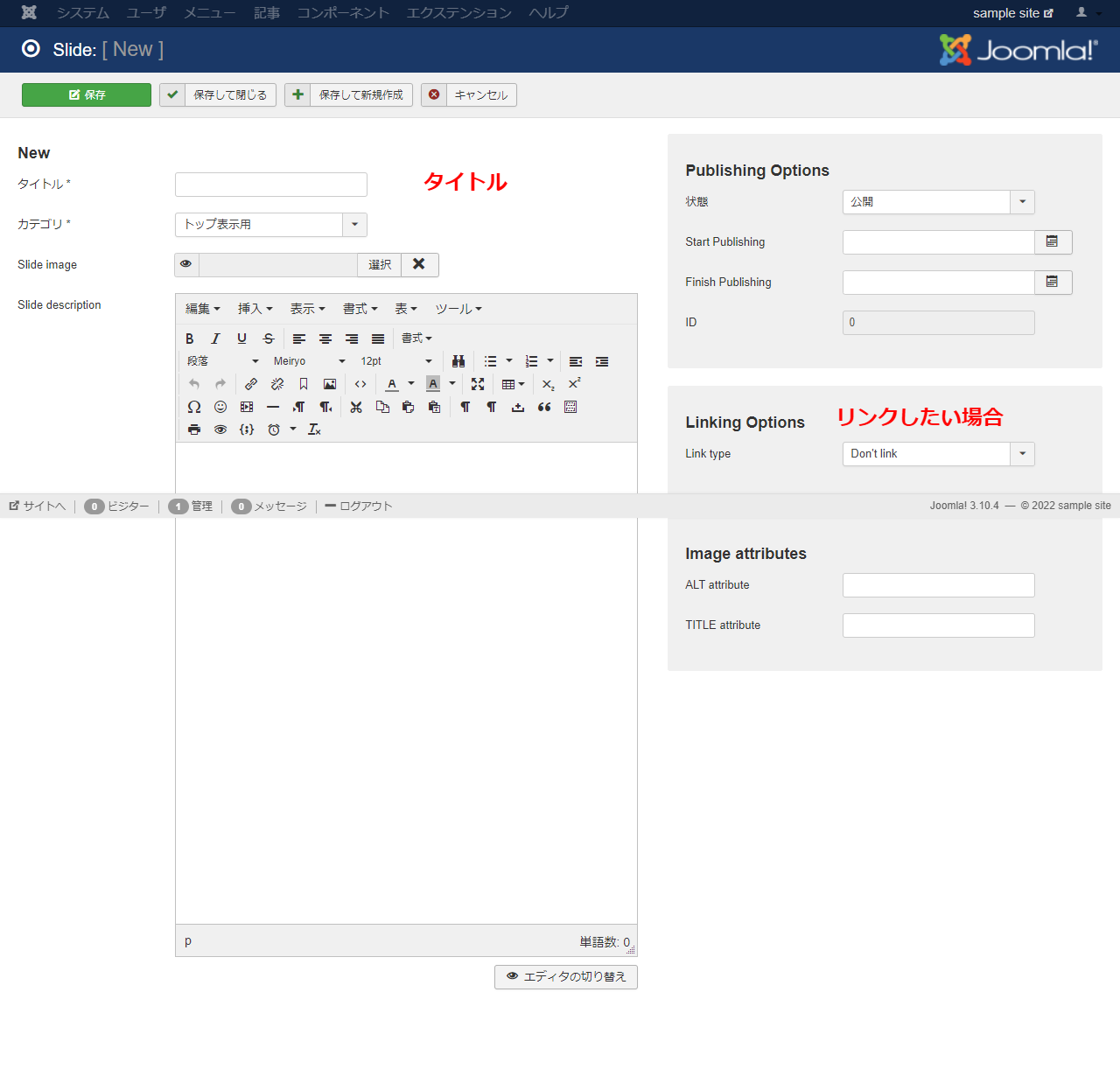Open the Link type dropdown
Viewport: 1120px width, 1069px height.
(x=1022, y=454)
